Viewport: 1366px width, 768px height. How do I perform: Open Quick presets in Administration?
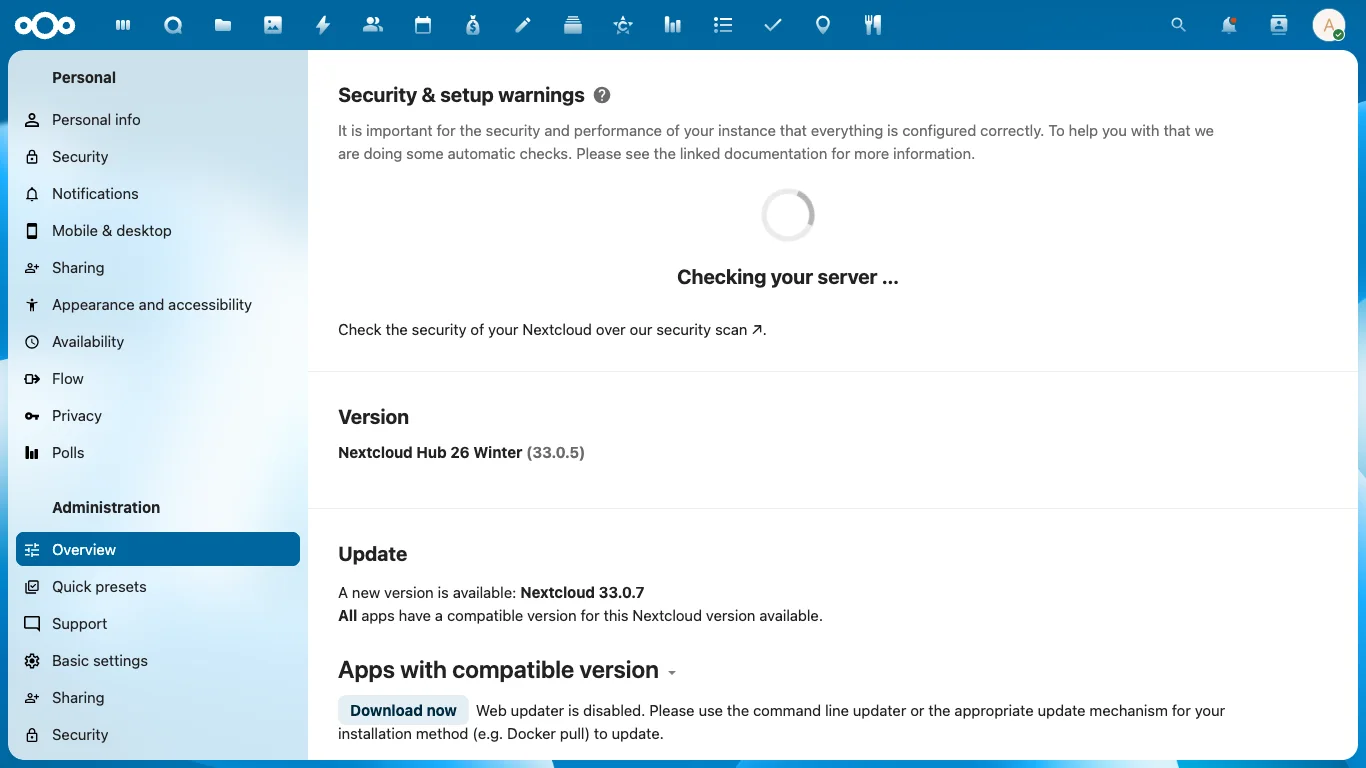(x=158, y=587)
